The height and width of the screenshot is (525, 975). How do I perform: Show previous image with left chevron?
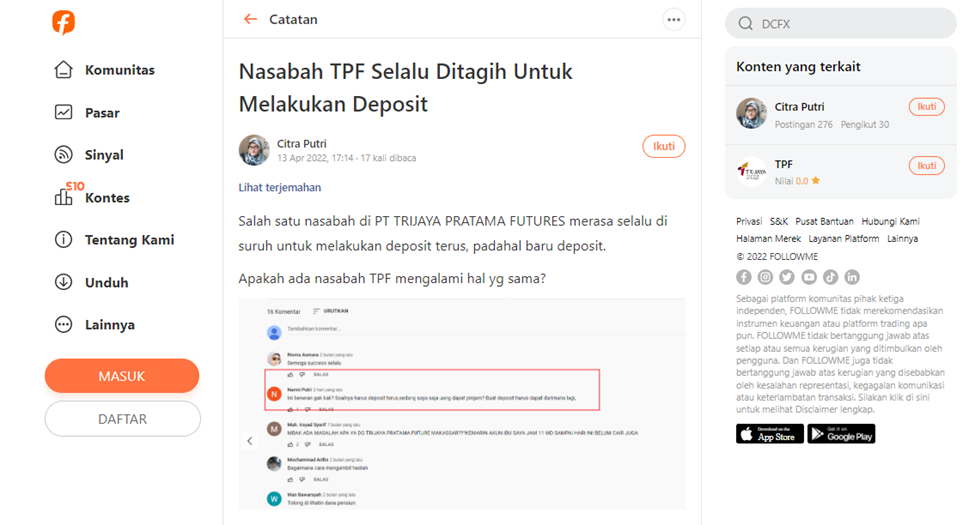pos(250,441)
